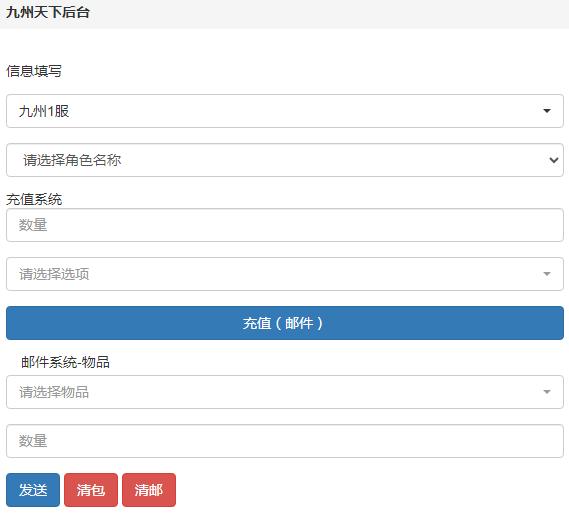Click the blue 充值（邮件） button
Image resolution: width=569 pixels, height=525 pixels.
point(285,323)
